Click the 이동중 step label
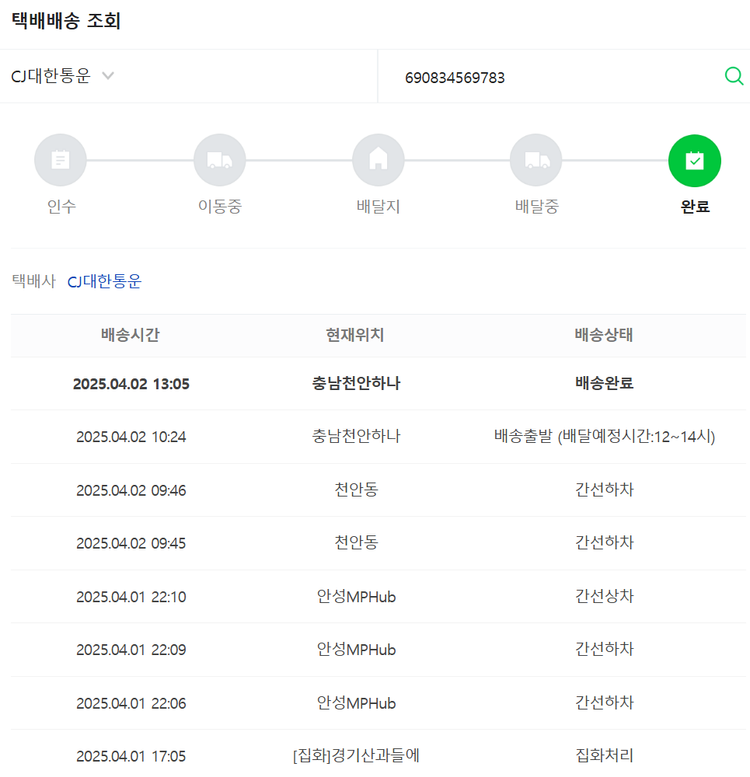 pyautogui.click(x=219, y=207)
